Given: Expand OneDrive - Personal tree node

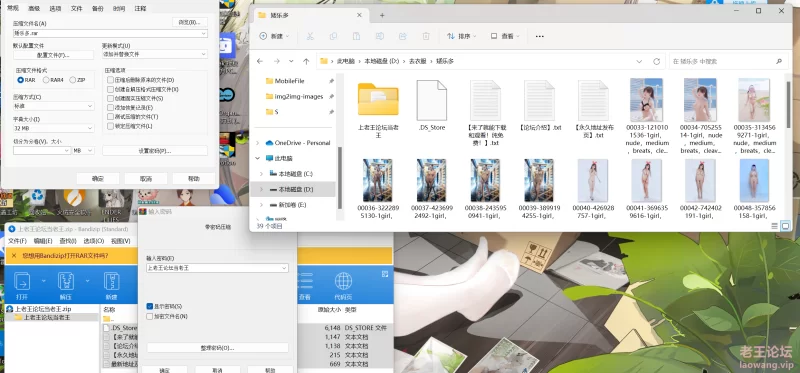Looking at the screenshot, I should [x=258, y=143].
